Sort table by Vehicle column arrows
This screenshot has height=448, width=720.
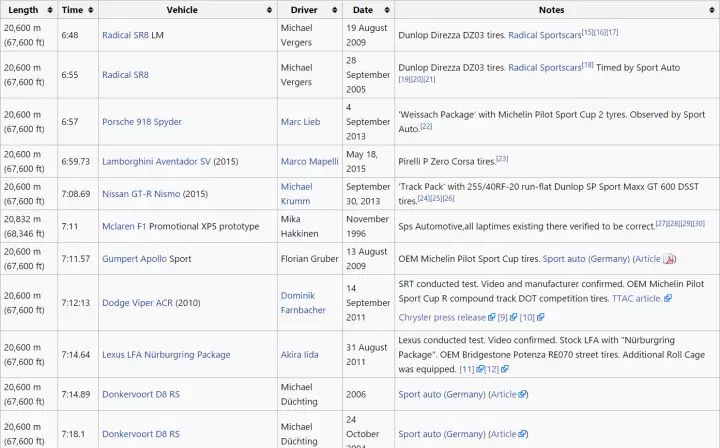[x=270, y=10]
